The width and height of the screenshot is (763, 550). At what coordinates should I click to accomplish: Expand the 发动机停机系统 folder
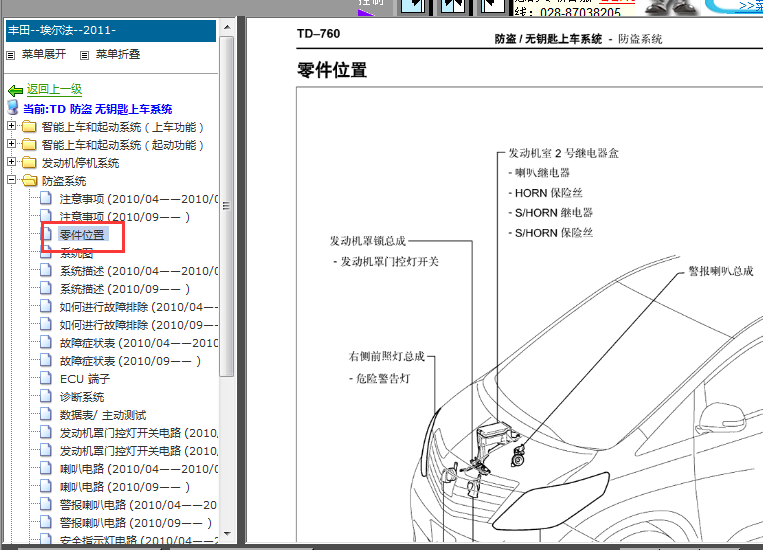[11, 162]
